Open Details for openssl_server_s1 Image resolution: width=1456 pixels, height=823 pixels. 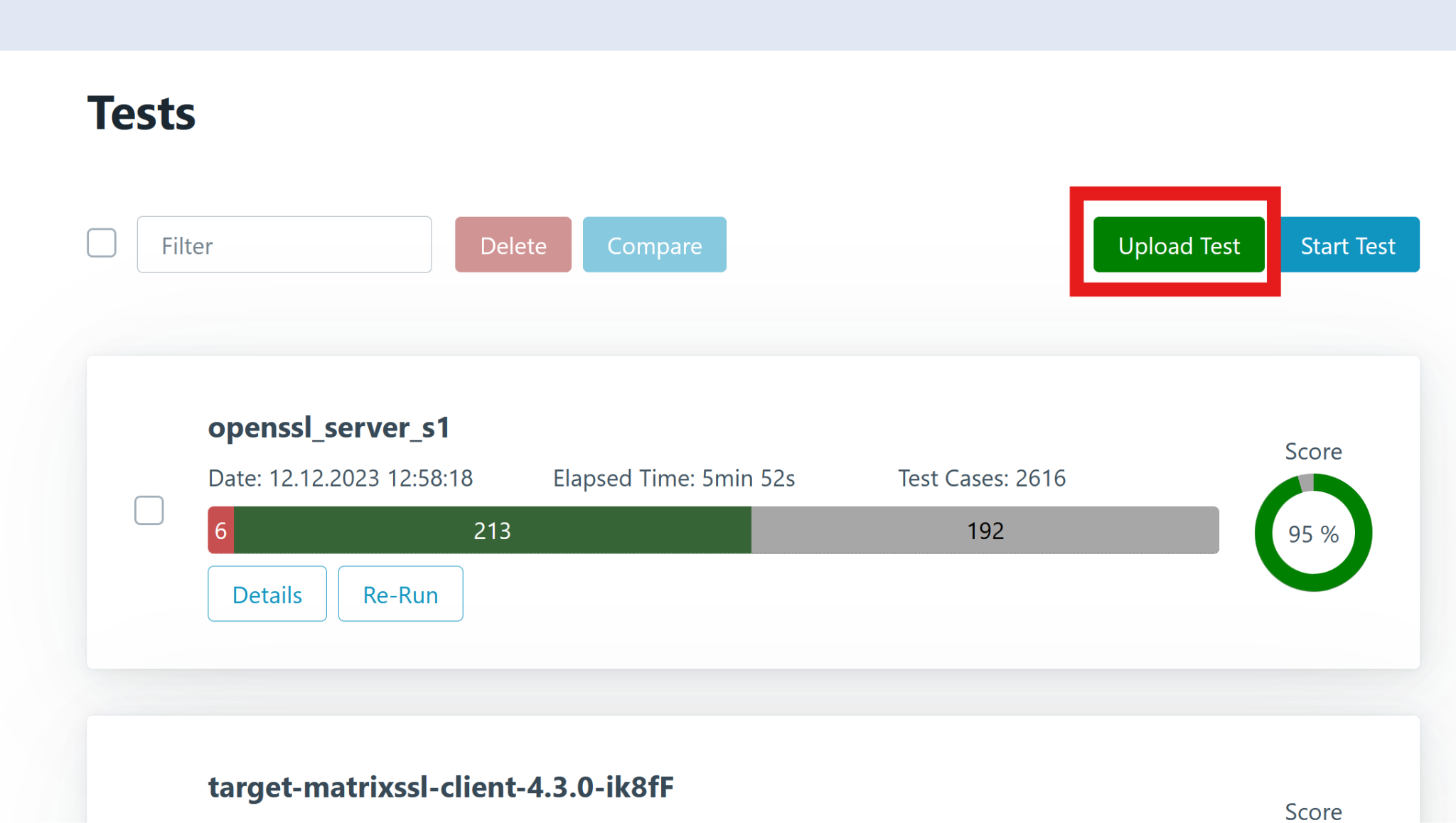click(x=267, y=594)
